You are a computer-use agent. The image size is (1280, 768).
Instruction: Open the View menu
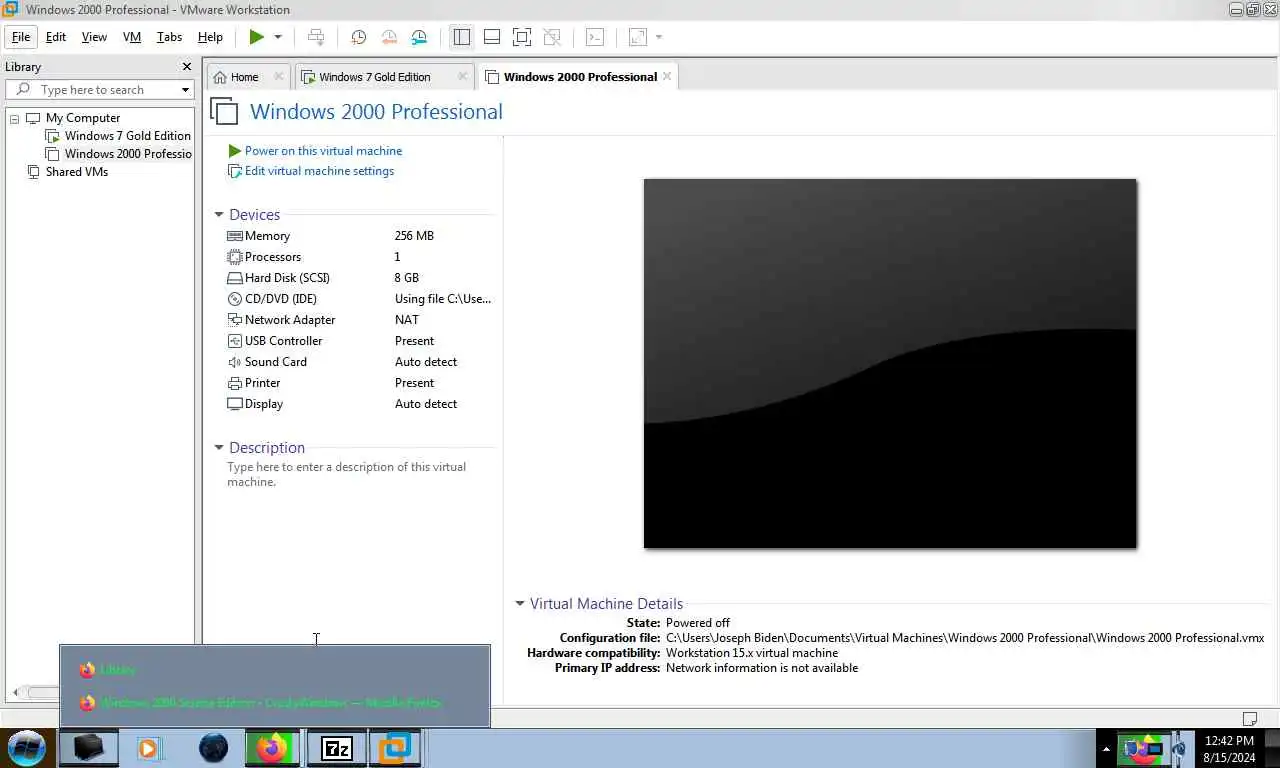94,37
